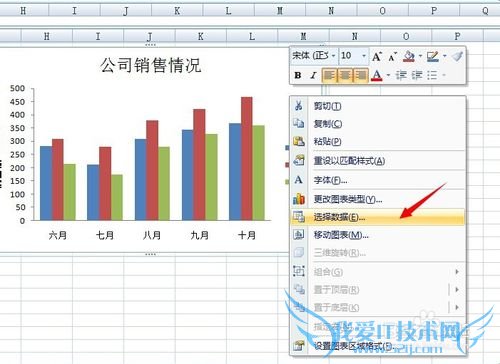The image size is (500, 364).
Task: Select the red bar for 七月
Action: coord(105,183)
